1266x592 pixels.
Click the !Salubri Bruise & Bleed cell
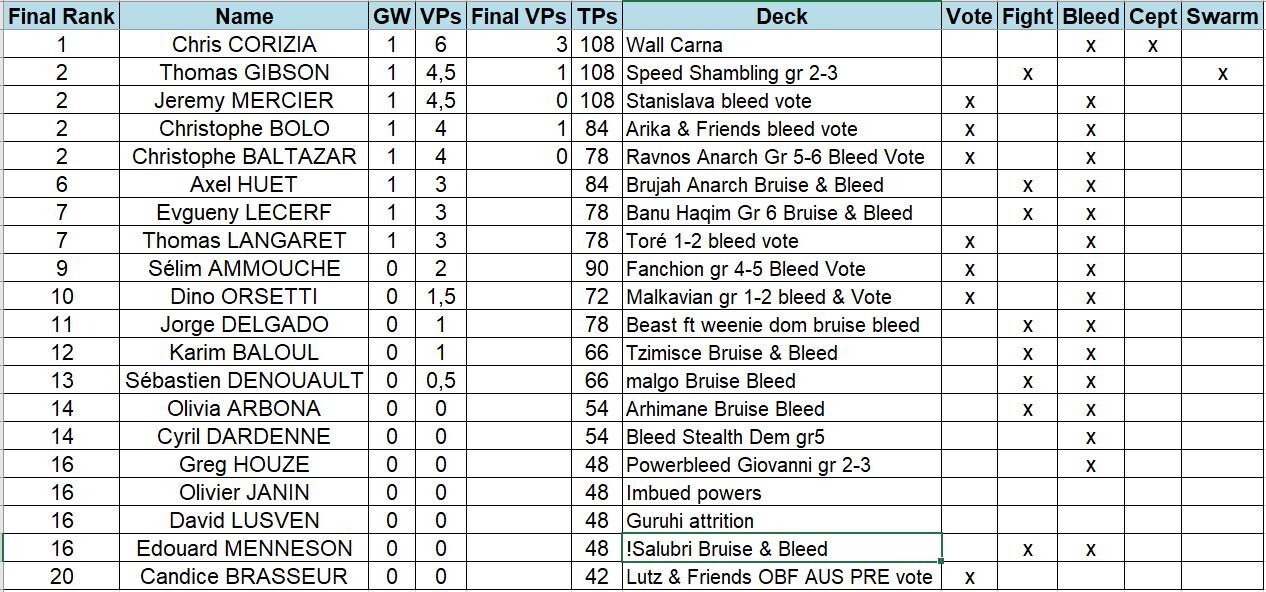click(x=781, y=549)
